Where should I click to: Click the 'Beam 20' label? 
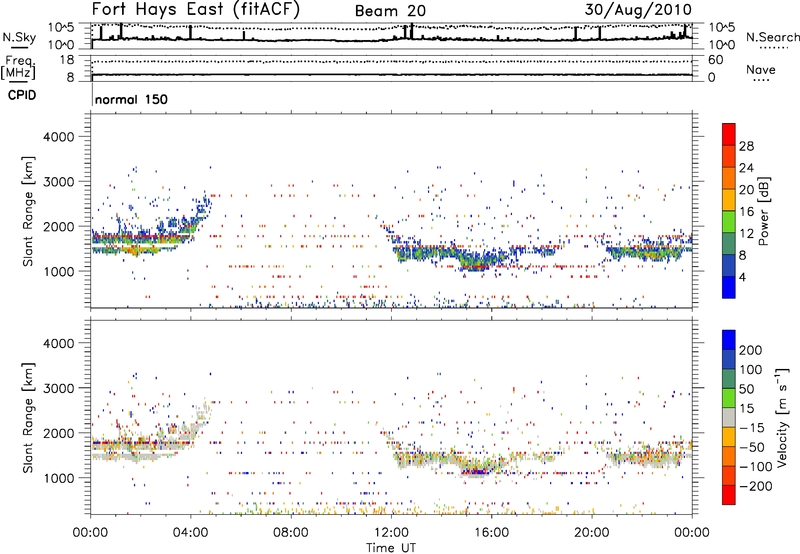tap(390, 11)
